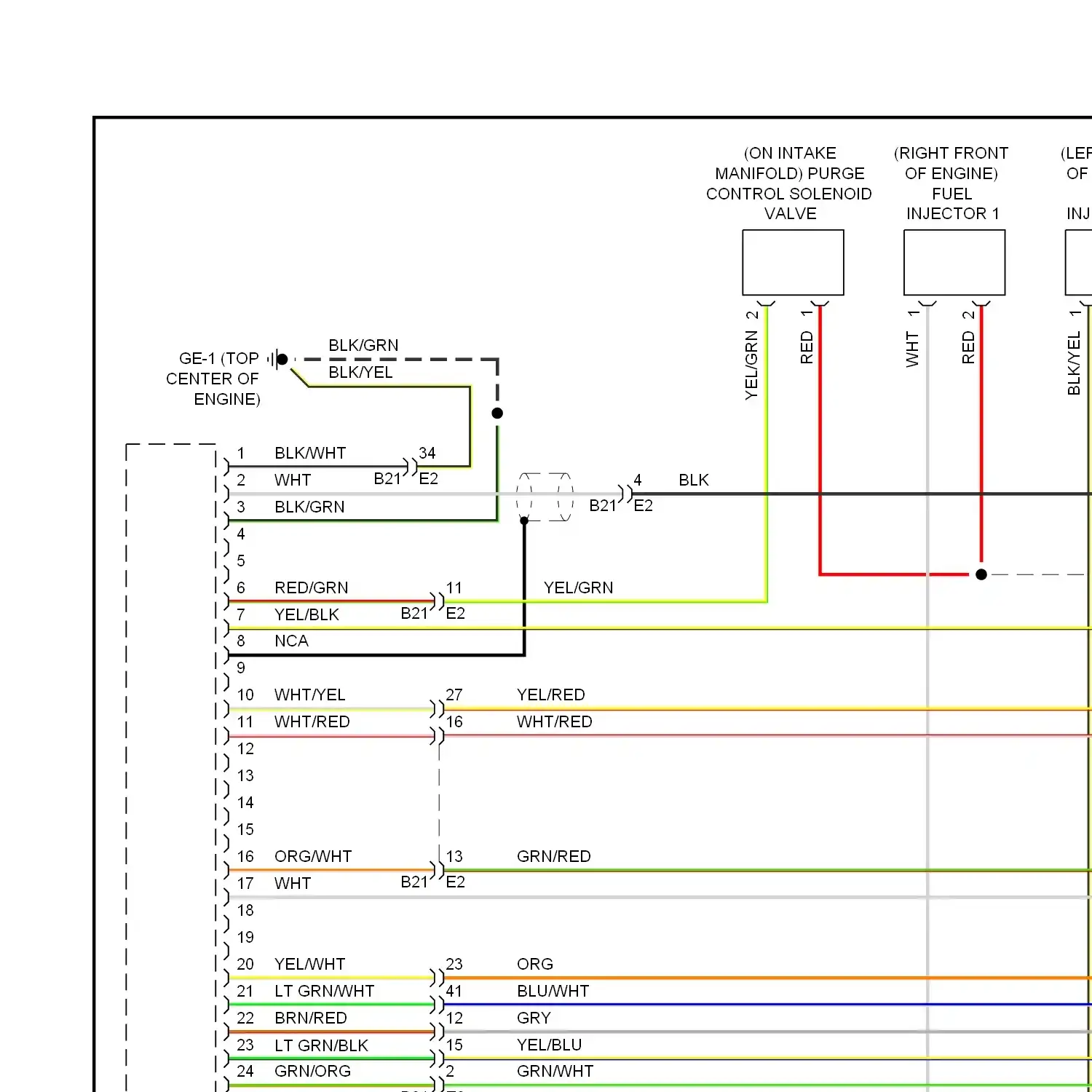1092x1092 pixels.
Task: Select the RED/GRN label on pin 6
Action: (312, 587)
